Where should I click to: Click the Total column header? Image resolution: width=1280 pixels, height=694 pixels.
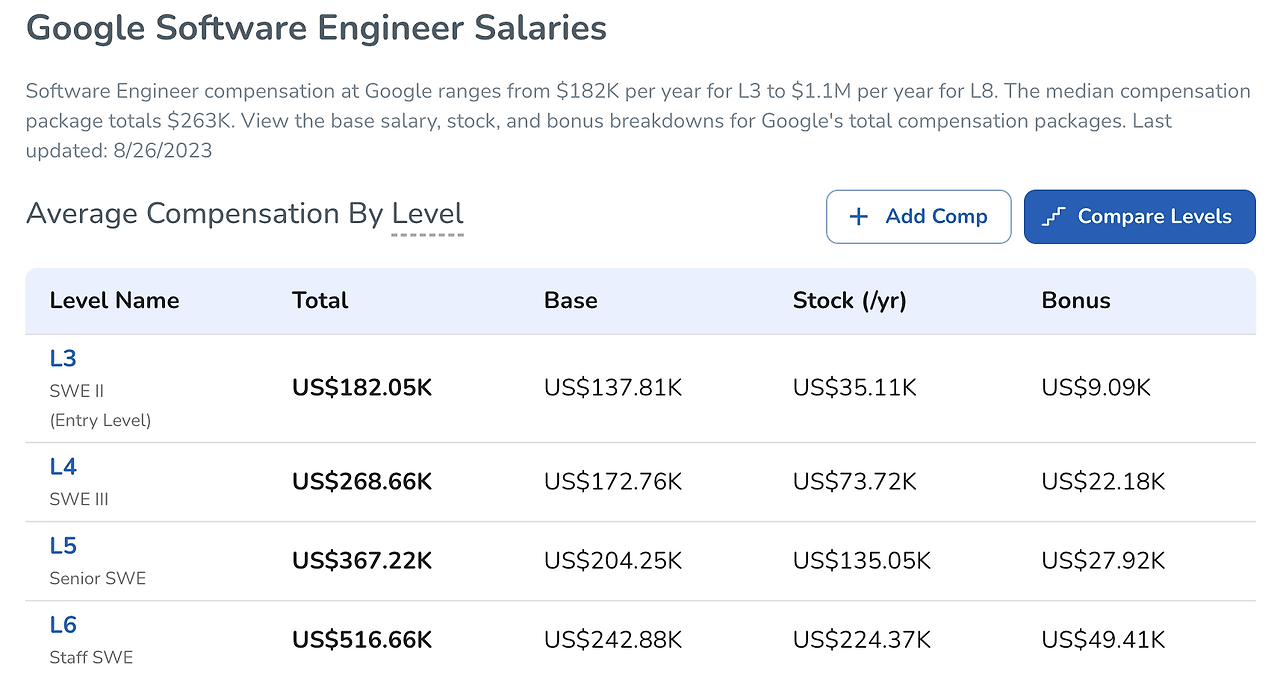pyautogui.click(x=320, y=300)
